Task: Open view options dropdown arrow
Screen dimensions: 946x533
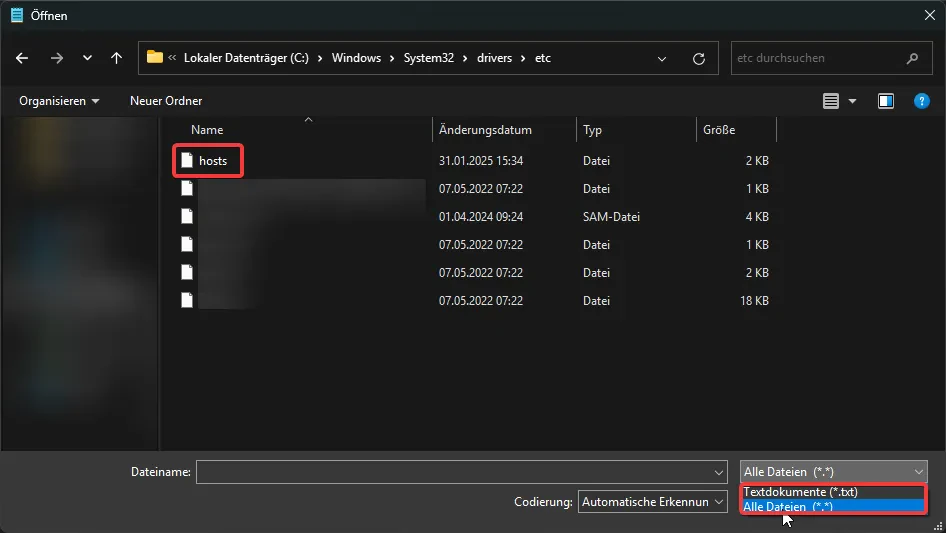Action: [852, 101]
